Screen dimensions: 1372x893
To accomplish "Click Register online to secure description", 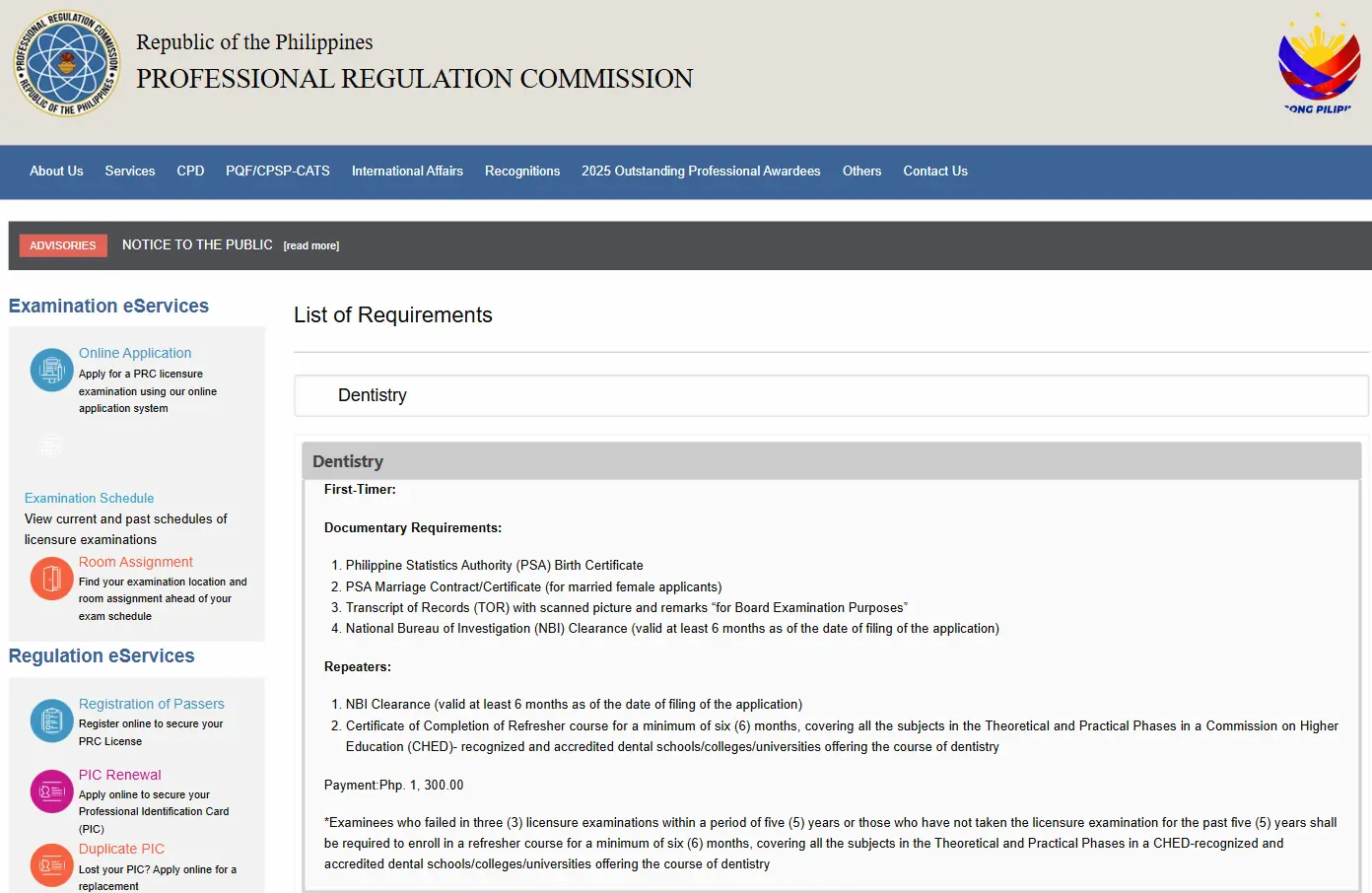I will point(151,732).
